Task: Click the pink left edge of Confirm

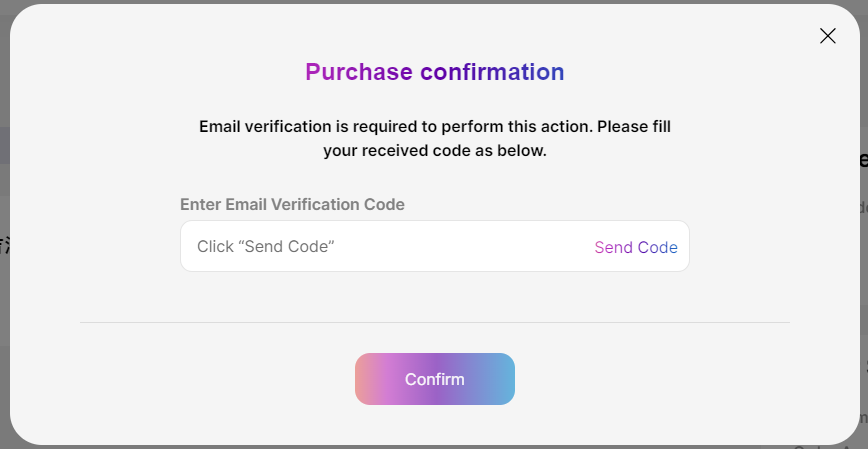Action: [364, 379]
